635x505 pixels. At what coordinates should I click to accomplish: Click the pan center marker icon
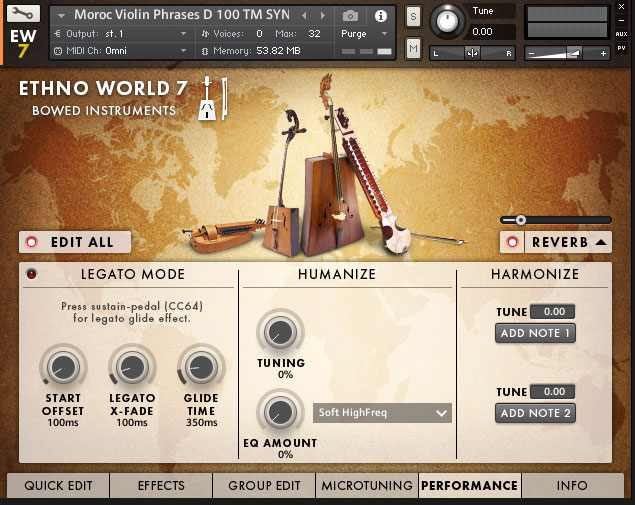(x=472, y=53)
